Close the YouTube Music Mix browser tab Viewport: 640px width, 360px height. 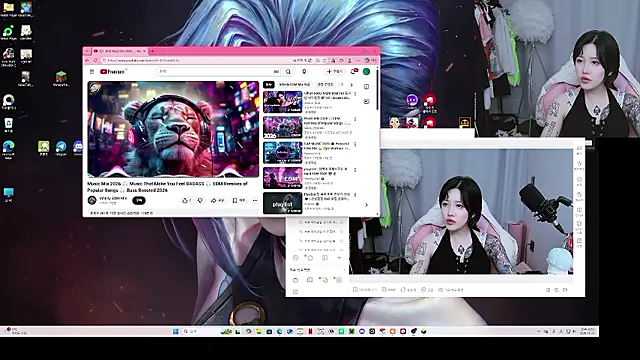coord(144,51)
